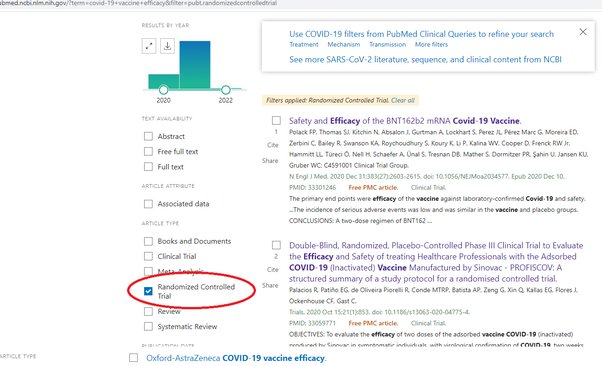Open Cite for the BNT162b2 article
Image resolution: width=602 pixels, height=366 pixels.
click(273, 145)
